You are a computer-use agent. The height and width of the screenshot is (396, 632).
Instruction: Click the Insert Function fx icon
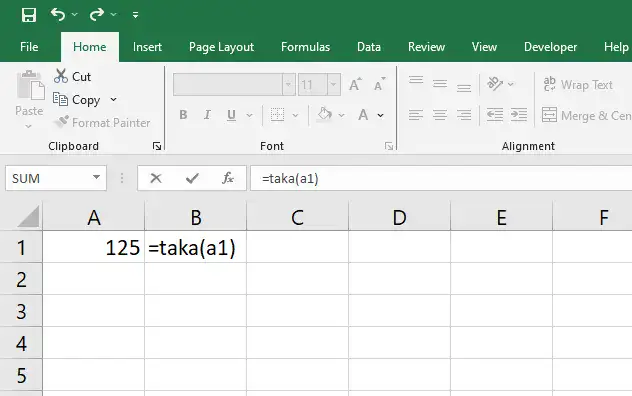pos(228,178)
